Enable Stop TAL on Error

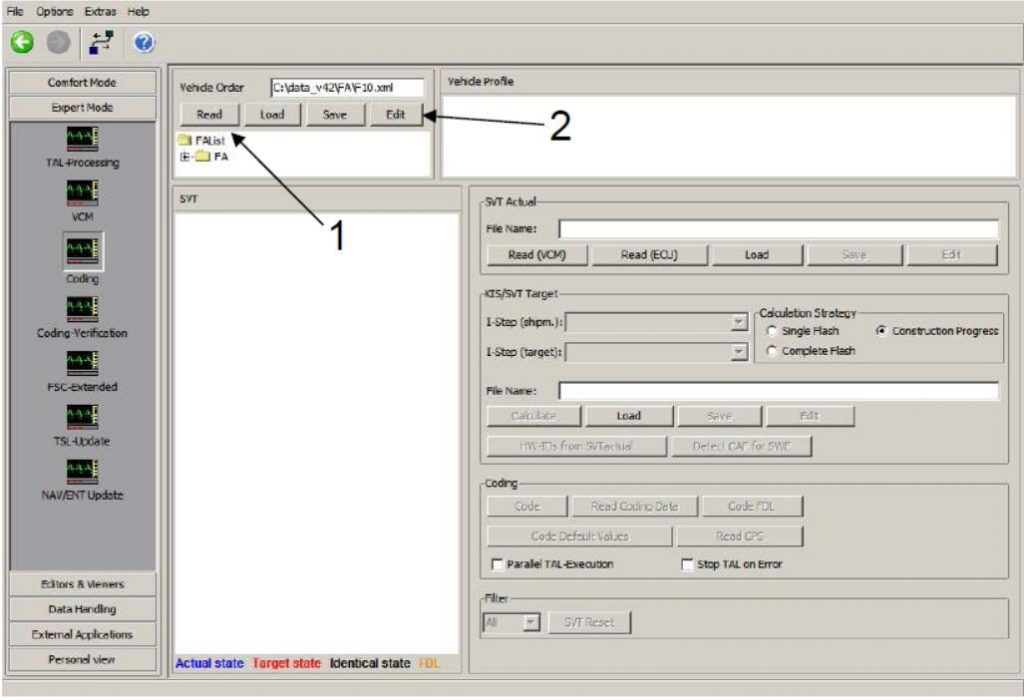686,564
